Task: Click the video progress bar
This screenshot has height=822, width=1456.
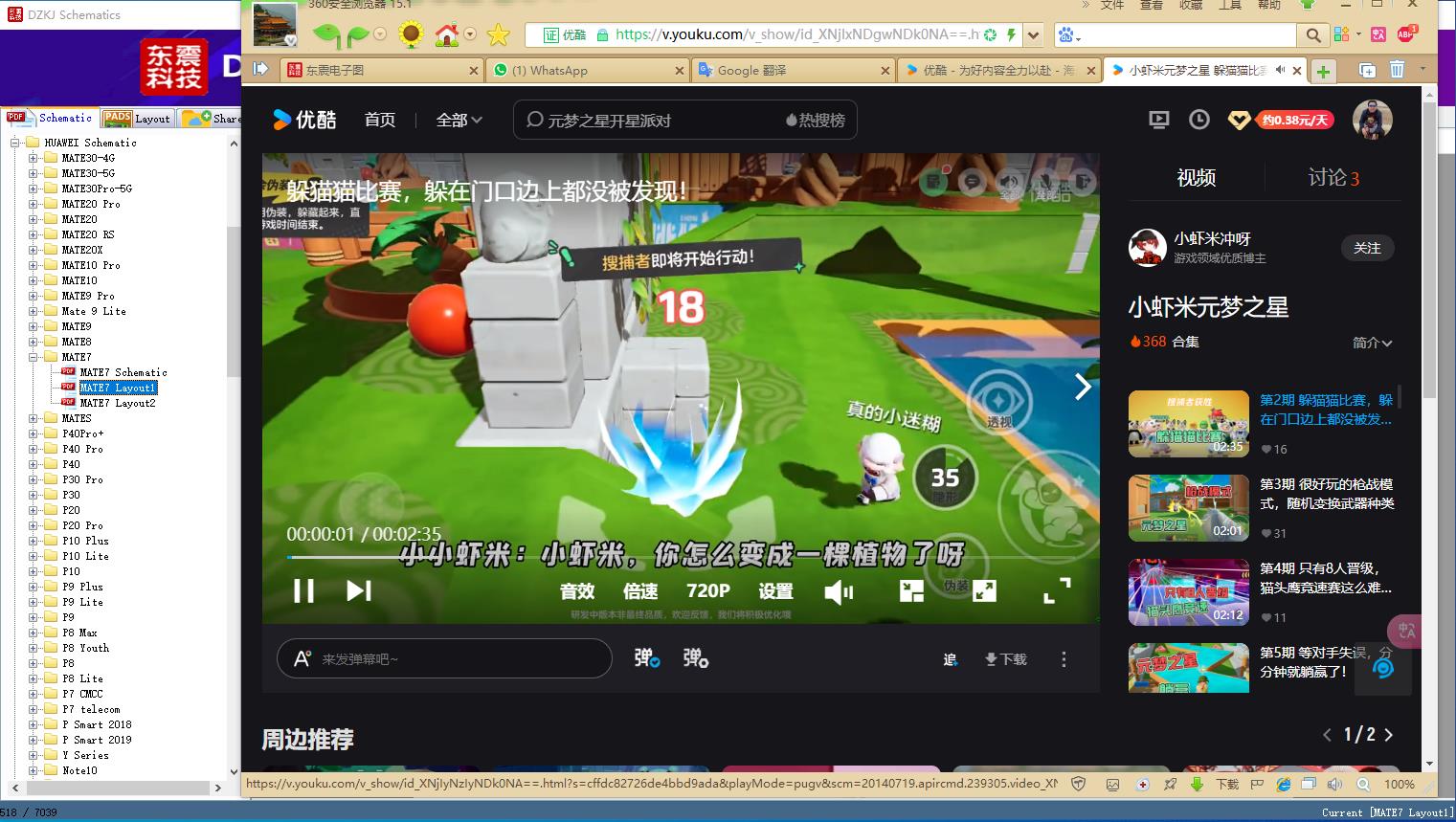Action: click(681, 557)
